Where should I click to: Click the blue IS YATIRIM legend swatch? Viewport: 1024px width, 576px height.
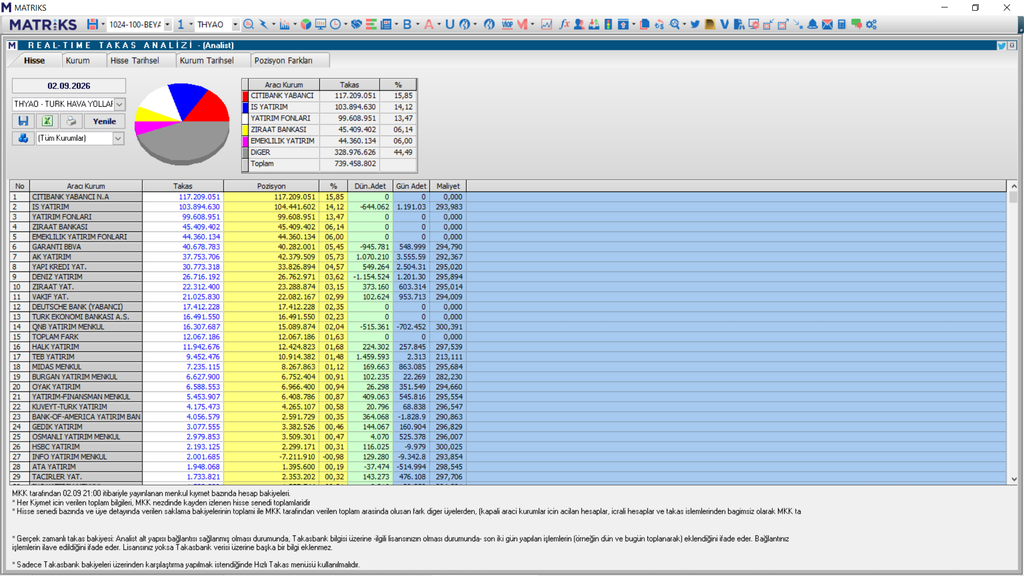[x=246, y=107]
